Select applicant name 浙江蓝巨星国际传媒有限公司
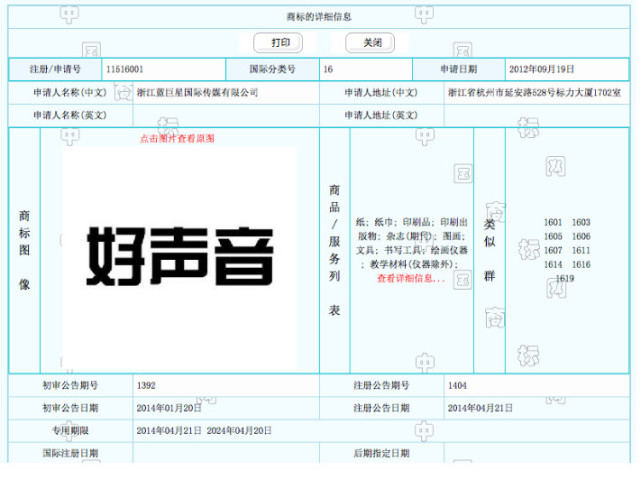Screen dimensions: 641x480 click(x=197, y=93)
